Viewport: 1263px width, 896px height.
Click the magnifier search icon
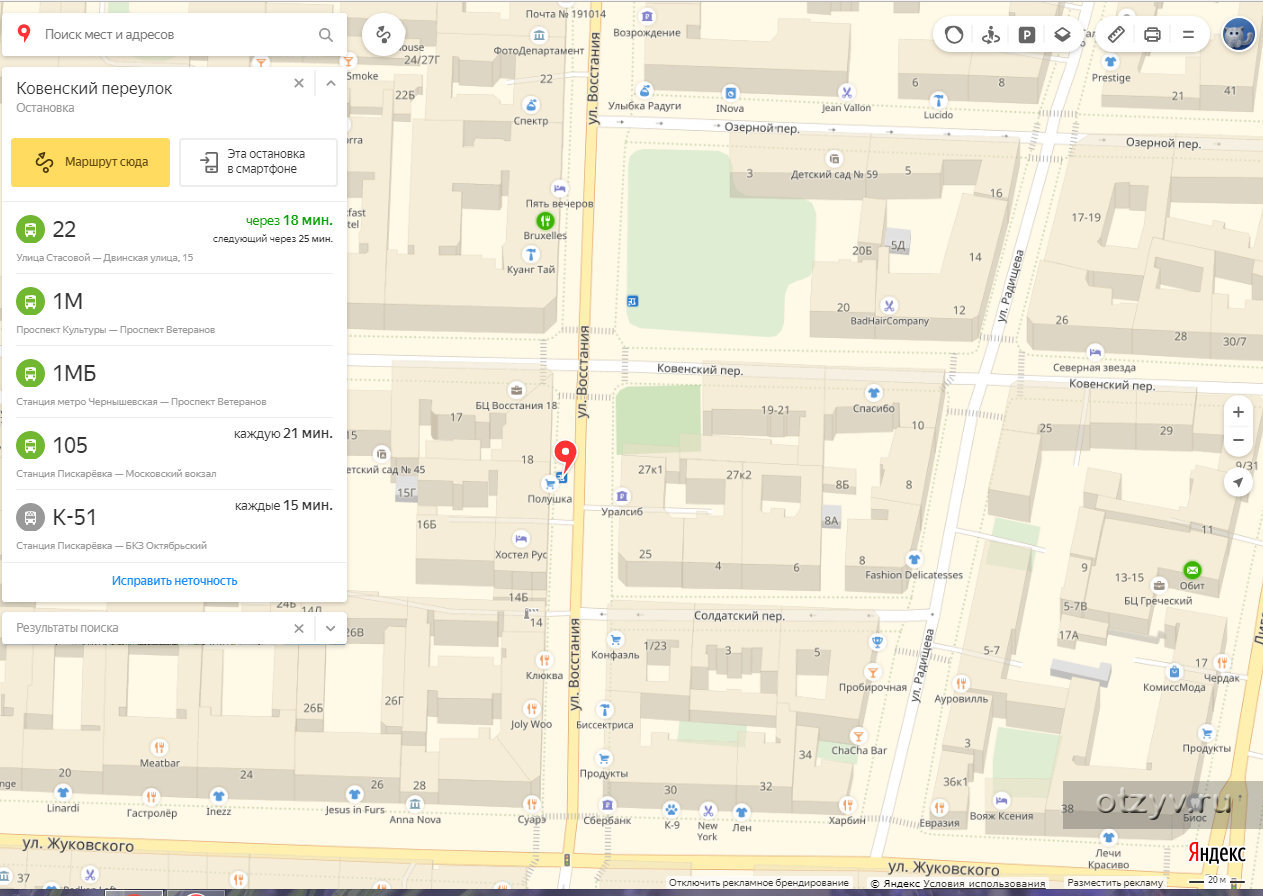pyautogui.click(x=326, y=35)
